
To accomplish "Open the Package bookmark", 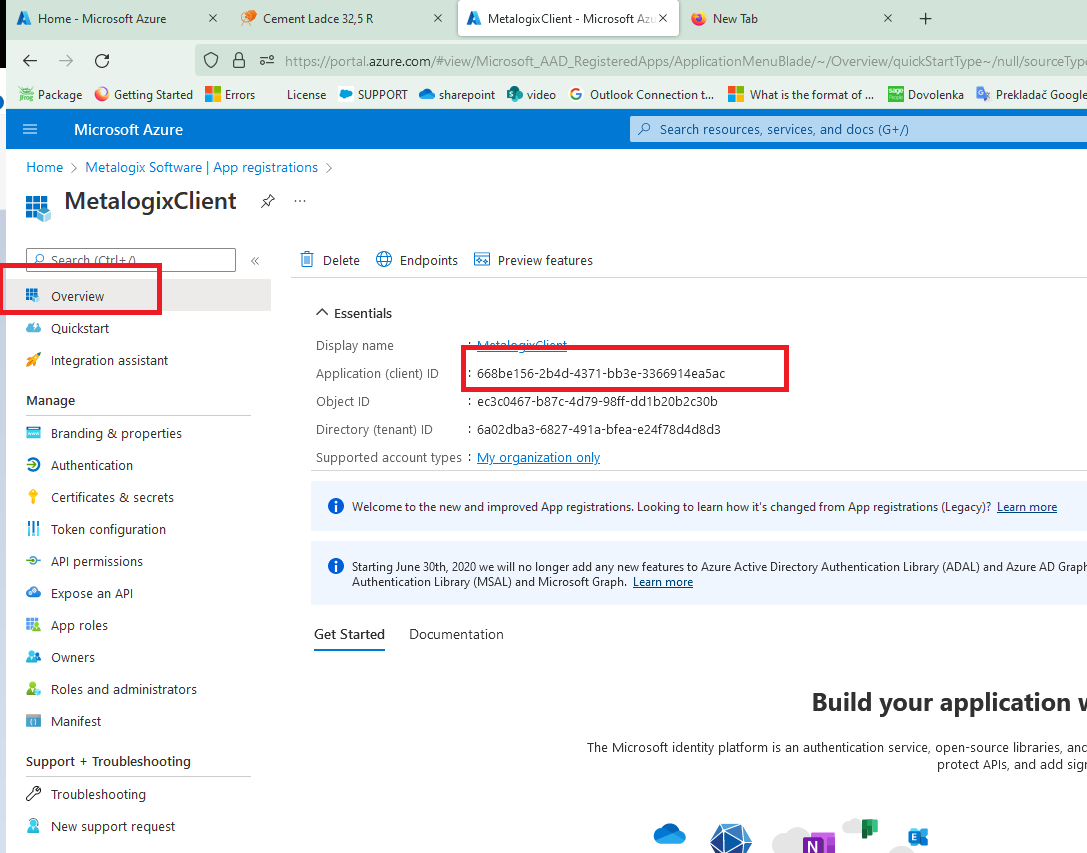I will (x=50, y=94).
